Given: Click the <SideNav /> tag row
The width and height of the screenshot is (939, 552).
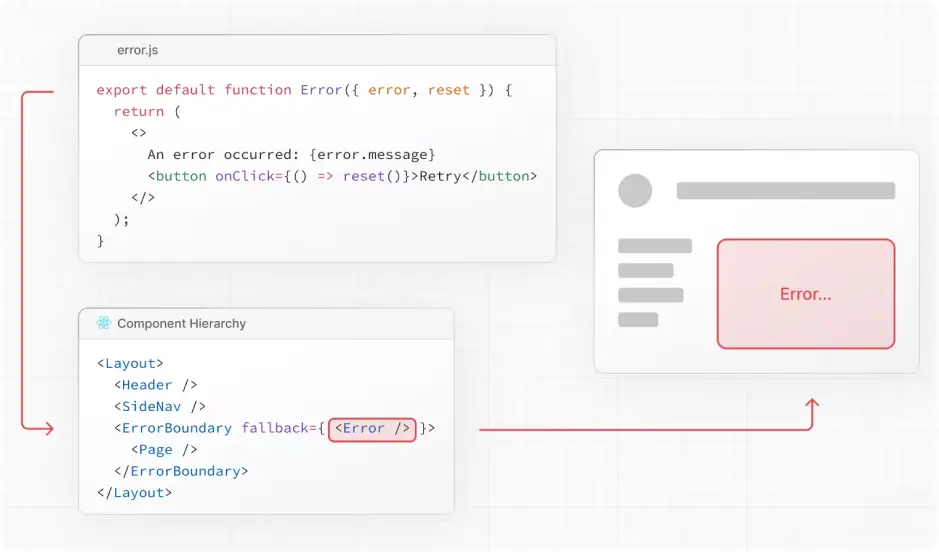Looking at the screenshot, I should [160, 407].
